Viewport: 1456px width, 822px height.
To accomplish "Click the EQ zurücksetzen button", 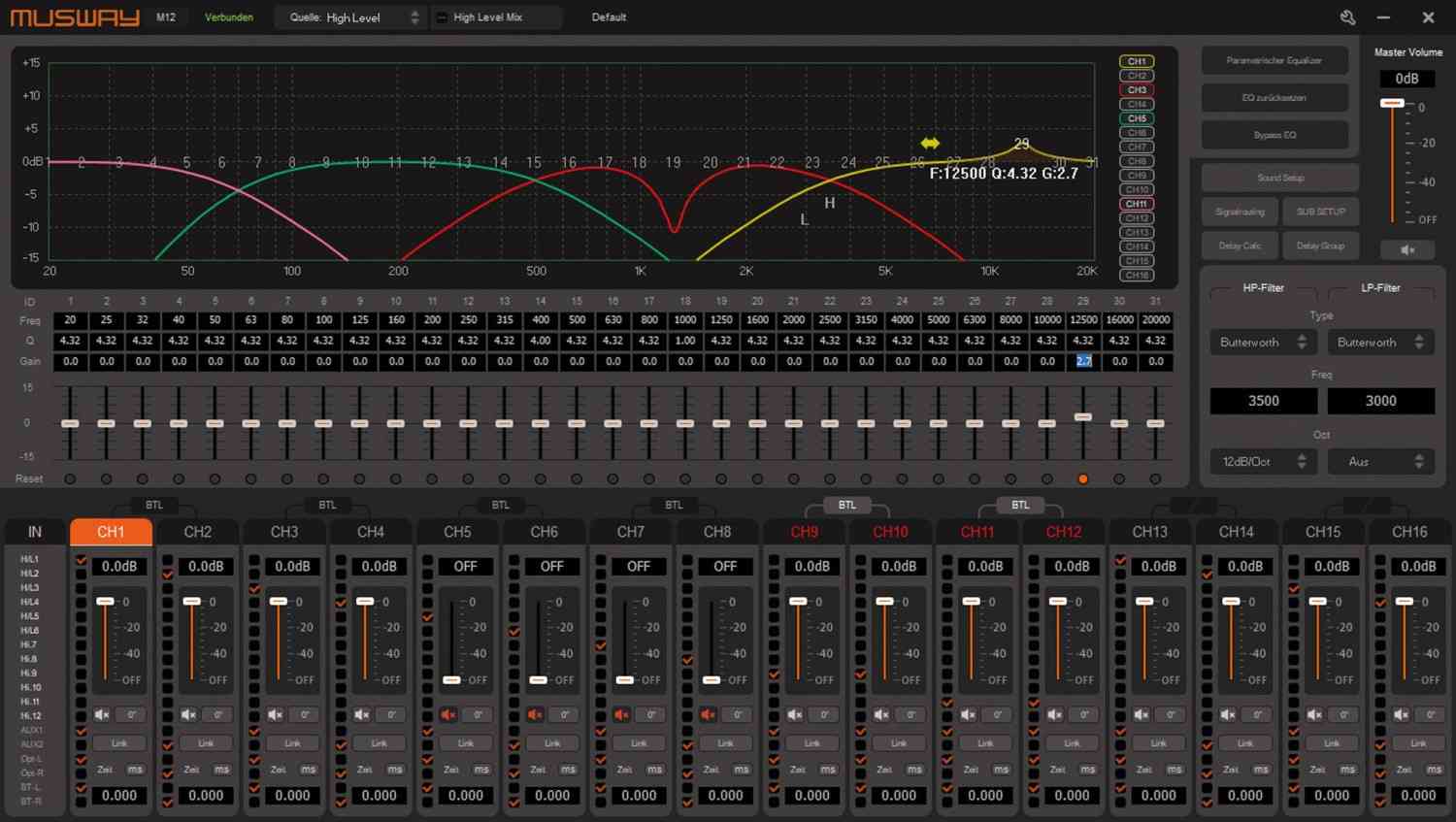I will [1274, 98].
